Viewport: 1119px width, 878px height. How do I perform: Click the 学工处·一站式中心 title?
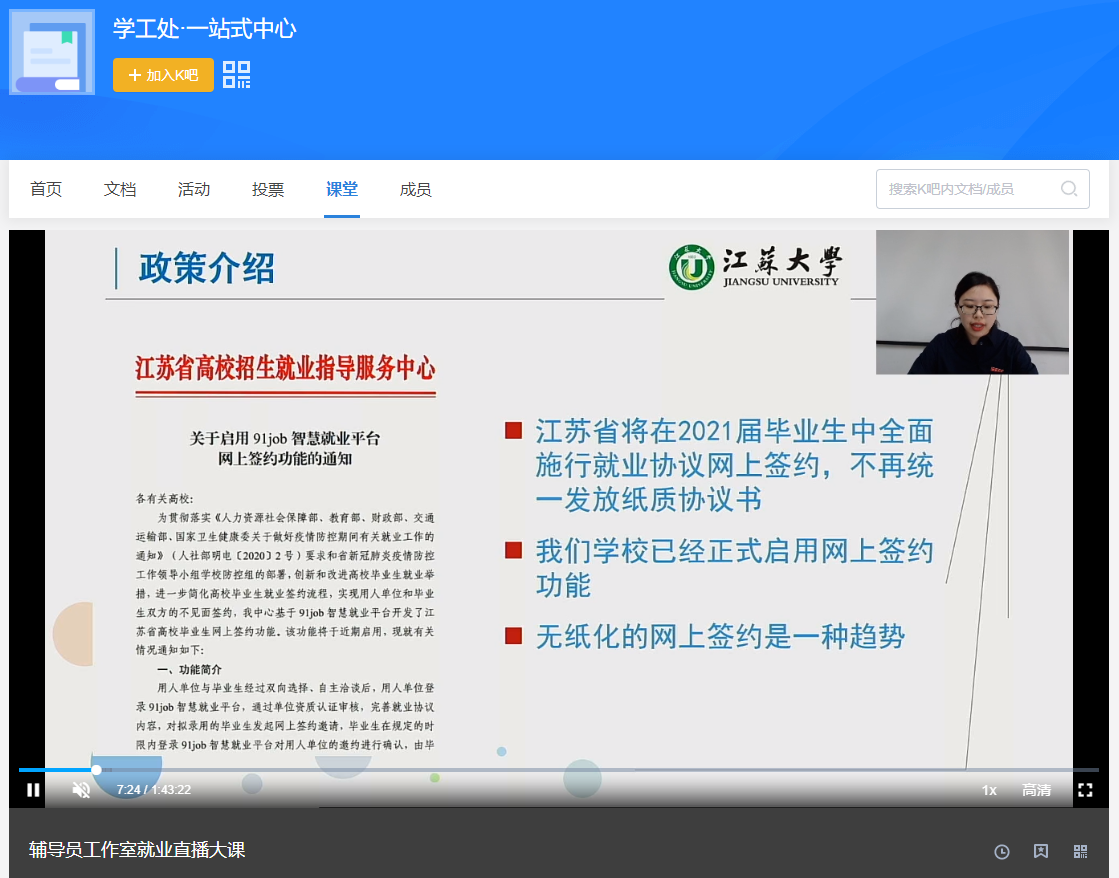204,29
